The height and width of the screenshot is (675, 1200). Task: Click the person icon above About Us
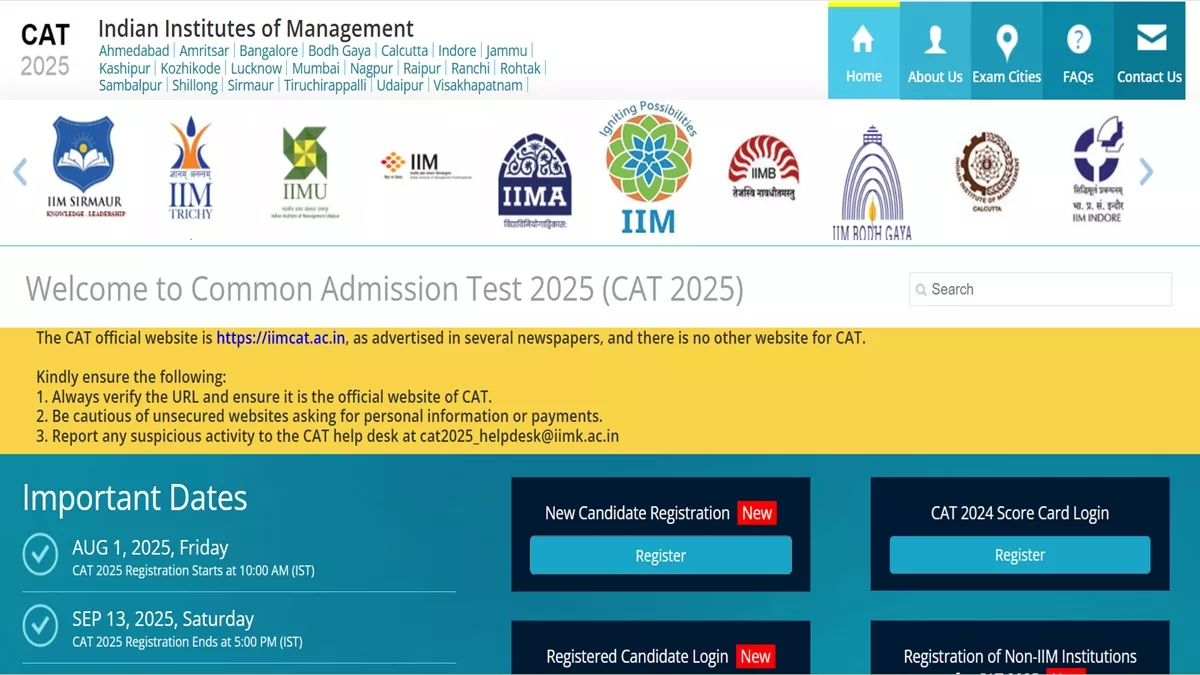tap(935, 39)
